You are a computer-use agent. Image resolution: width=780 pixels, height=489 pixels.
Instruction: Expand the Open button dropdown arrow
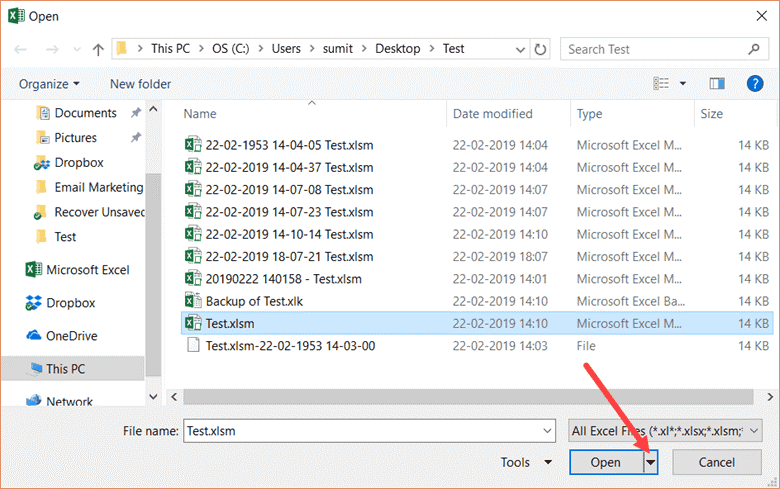(651, 462)
